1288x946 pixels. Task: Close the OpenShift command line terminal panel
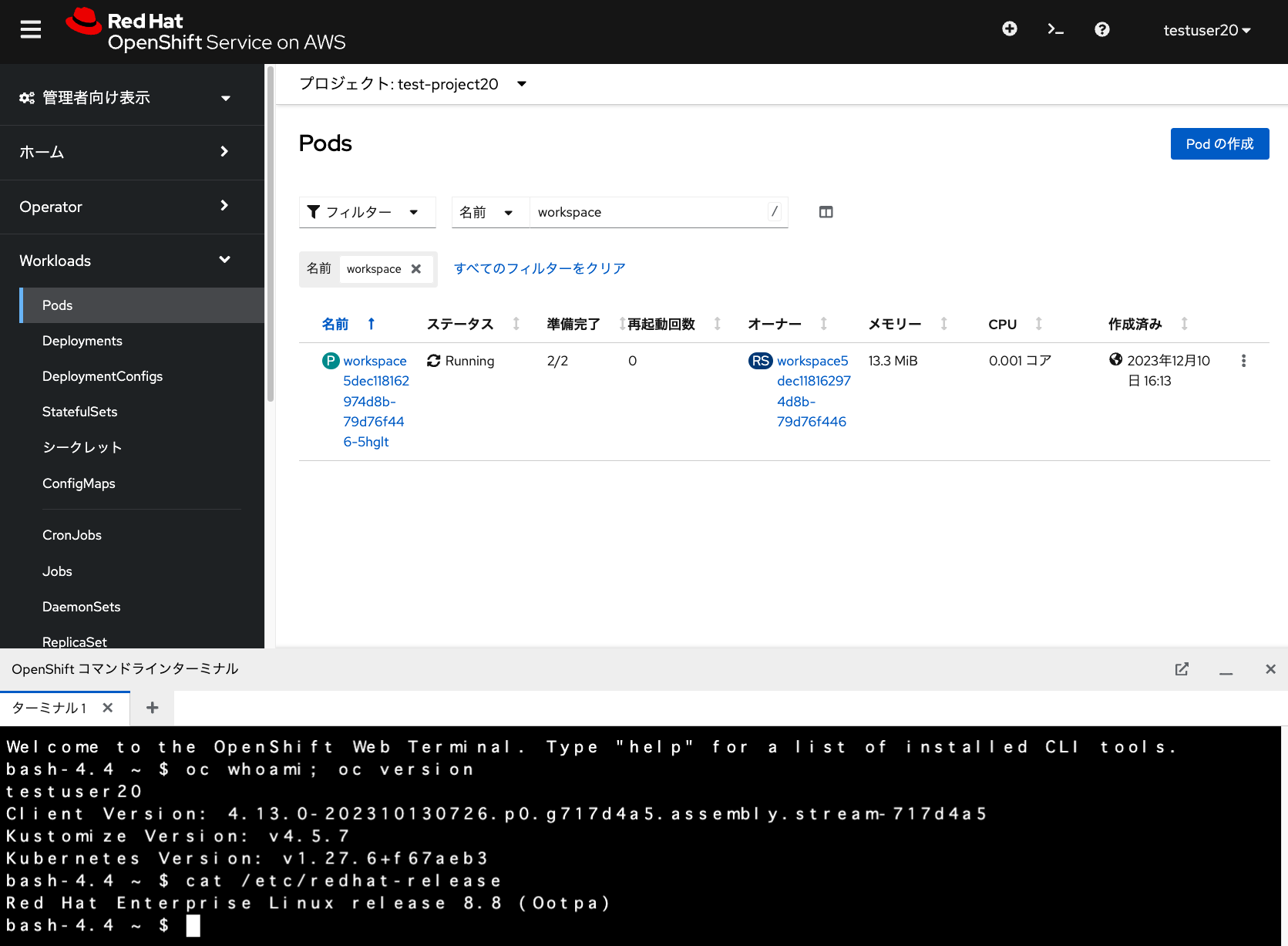point(1270,669)
